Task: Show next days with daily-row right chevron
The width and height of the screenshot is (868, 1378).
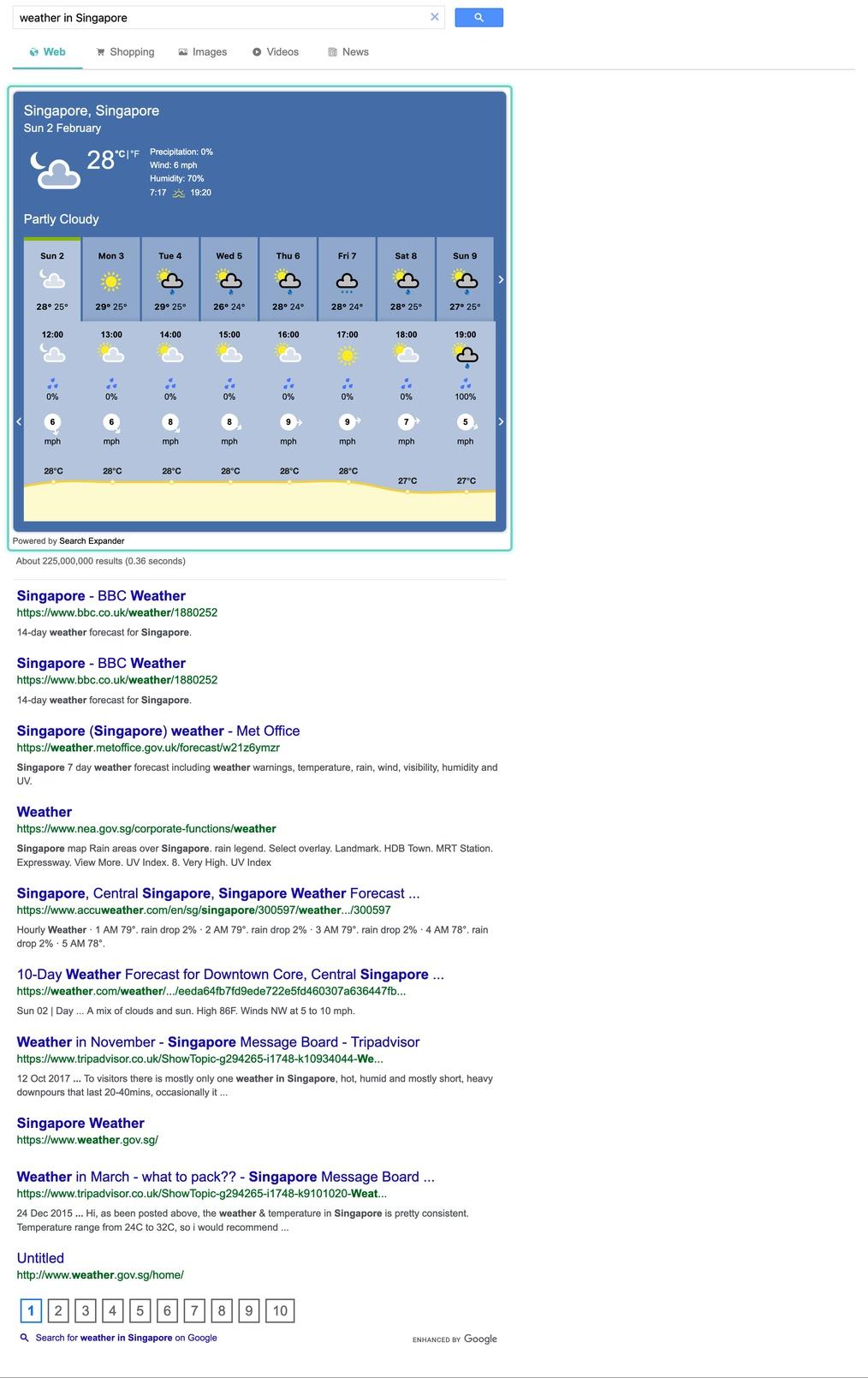Action: point(501,279)
